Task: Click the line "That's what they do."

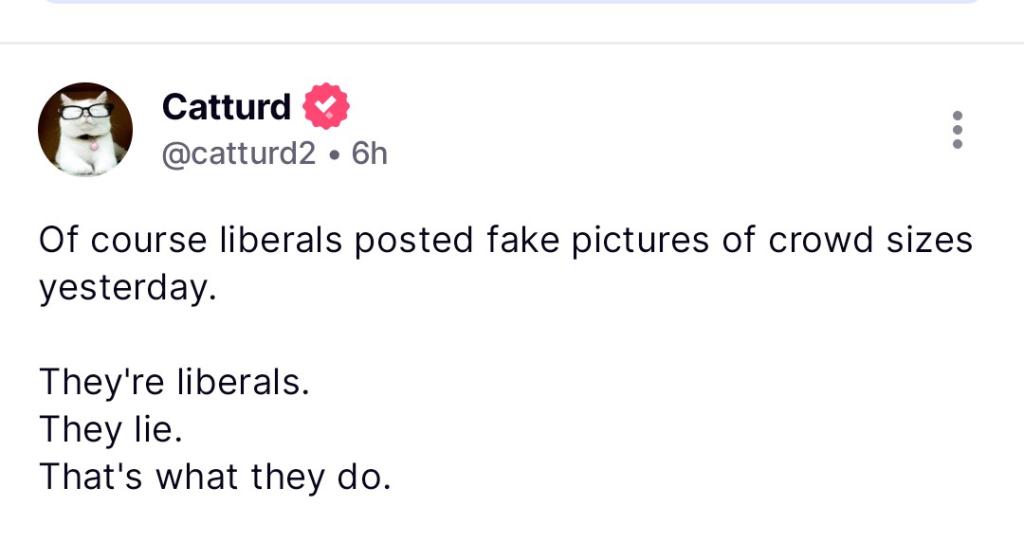Action: tap(214, 477)
